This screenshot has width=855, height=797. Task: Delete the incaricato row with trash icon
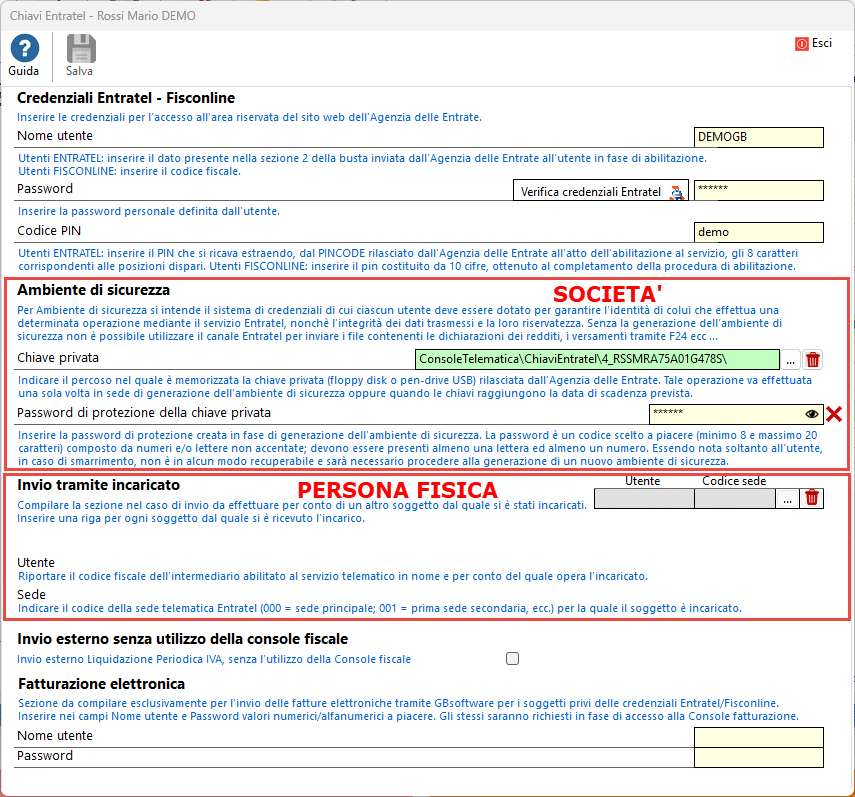coord(812,498)
